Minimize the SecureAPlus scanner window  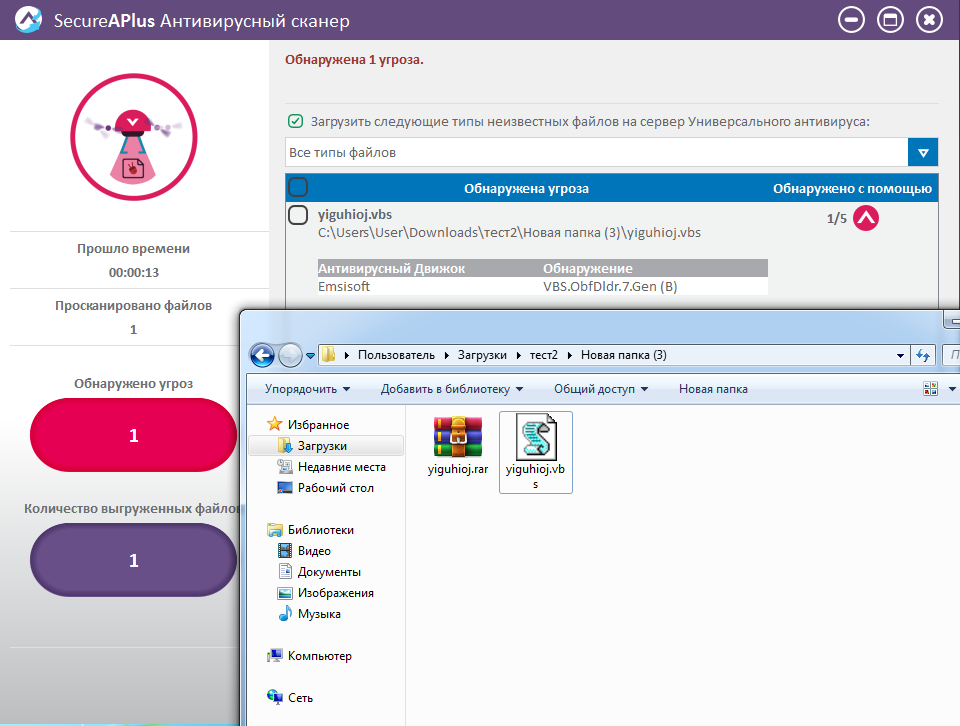[x=851, y=20]
